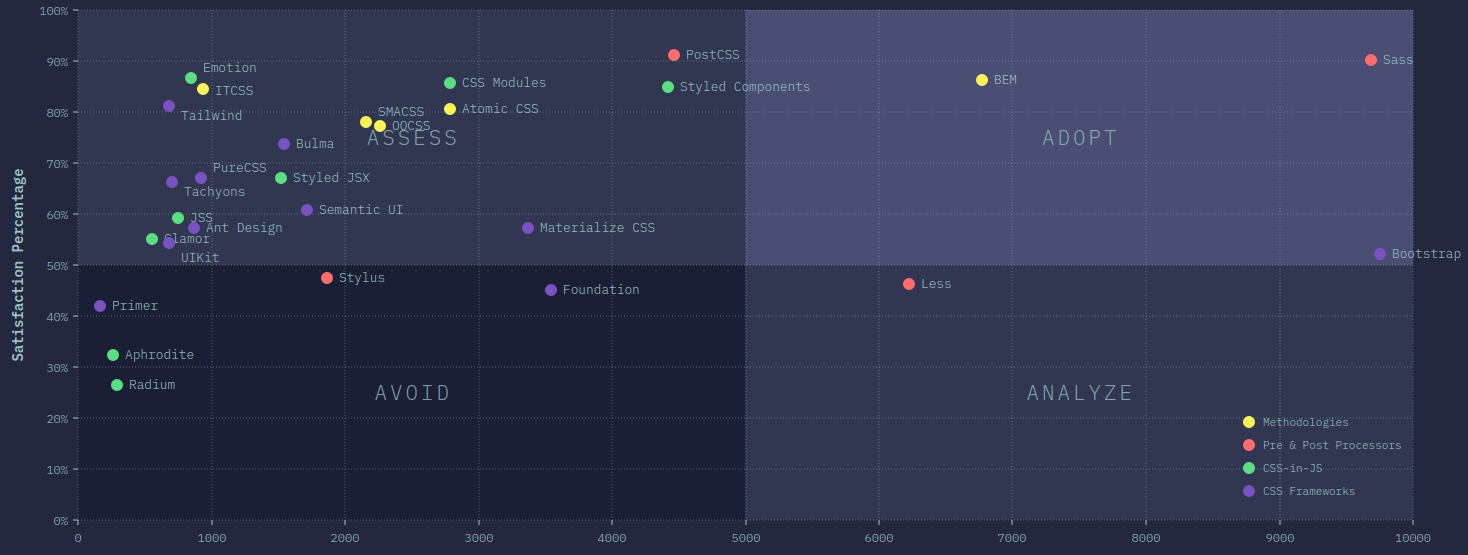Viewport: 1468px width, 555px height.
Task: Select the SMACSS yellow dot
Action: [x=366, y=122]
